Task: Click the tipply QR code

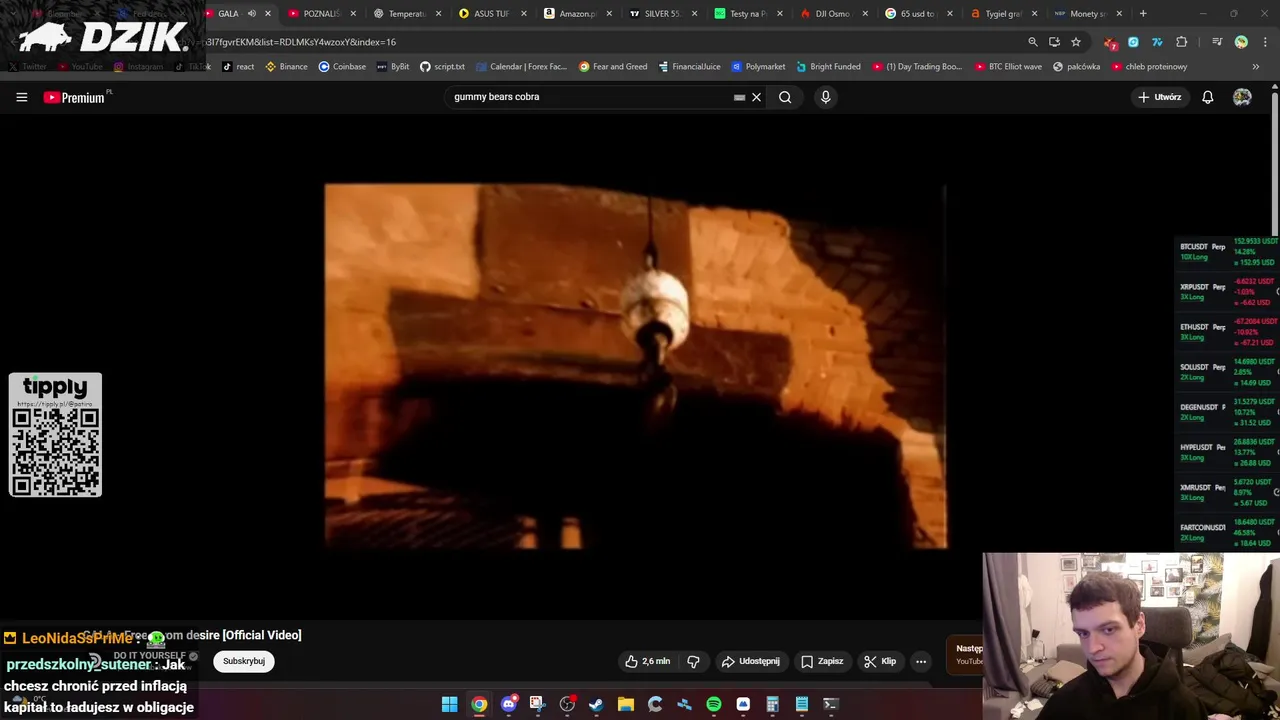Action: (55, 450)
